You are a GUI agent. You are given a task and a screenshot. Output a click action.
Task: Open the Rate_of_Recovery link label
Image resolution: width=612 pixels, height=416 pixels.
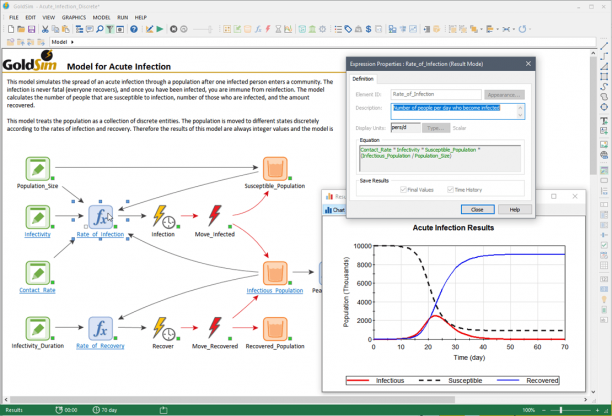[x=100, y=346]
